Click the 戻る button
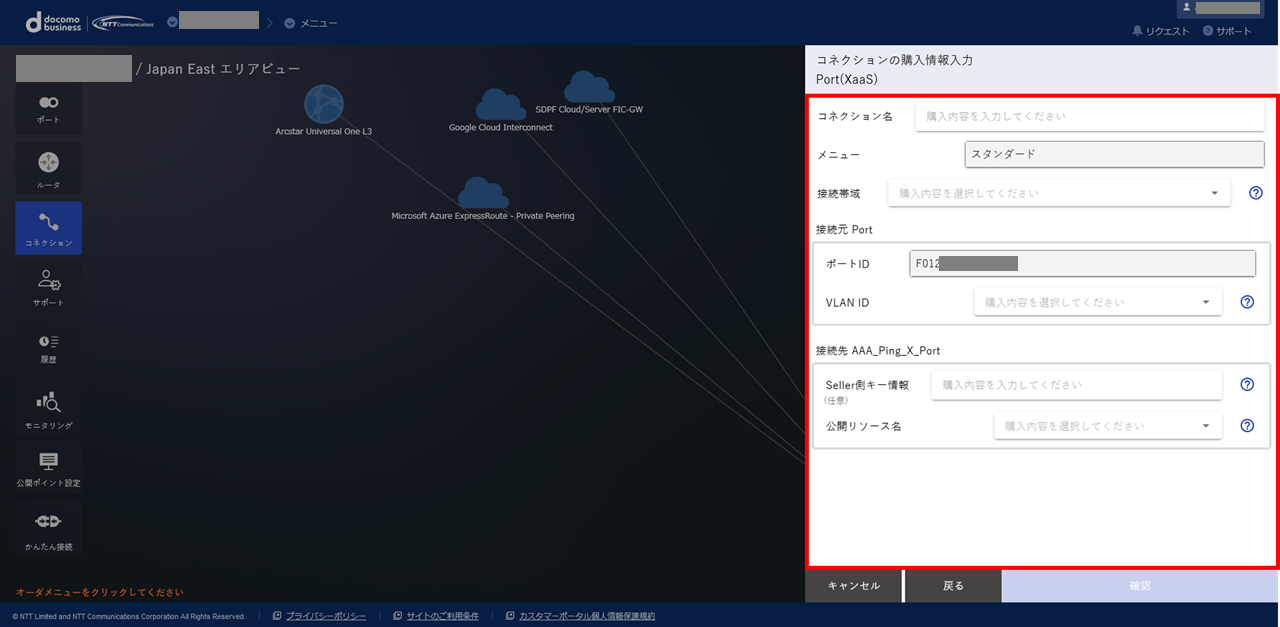The height and width of the screenshot is (627, 1280). coord(954,586)
